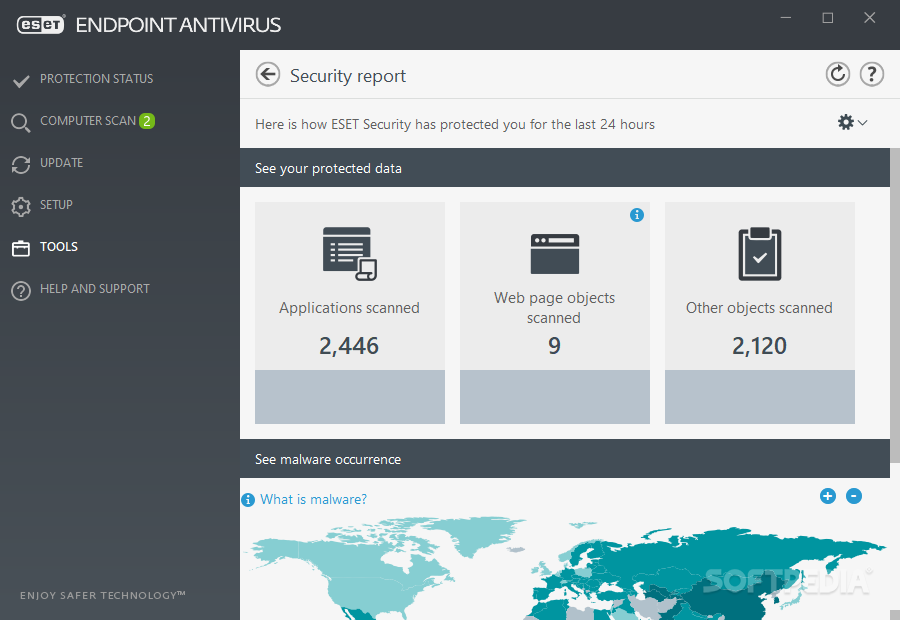Click the Web page objects scanned label
Viewport: 900px width, 620px height.
click(x=554, y=308)
